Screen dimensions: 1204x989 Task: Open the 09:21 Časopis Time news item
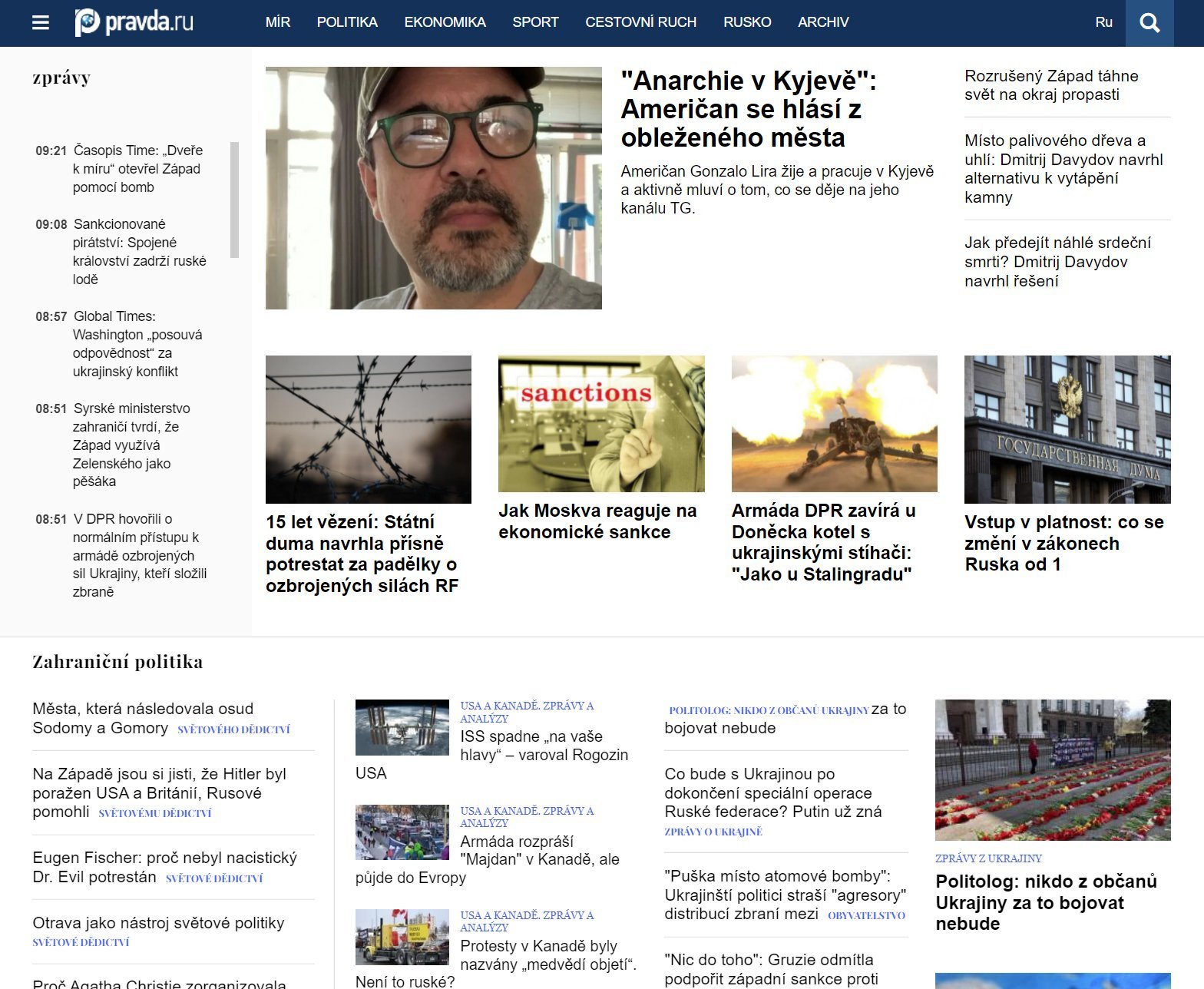tap(137, 169)
